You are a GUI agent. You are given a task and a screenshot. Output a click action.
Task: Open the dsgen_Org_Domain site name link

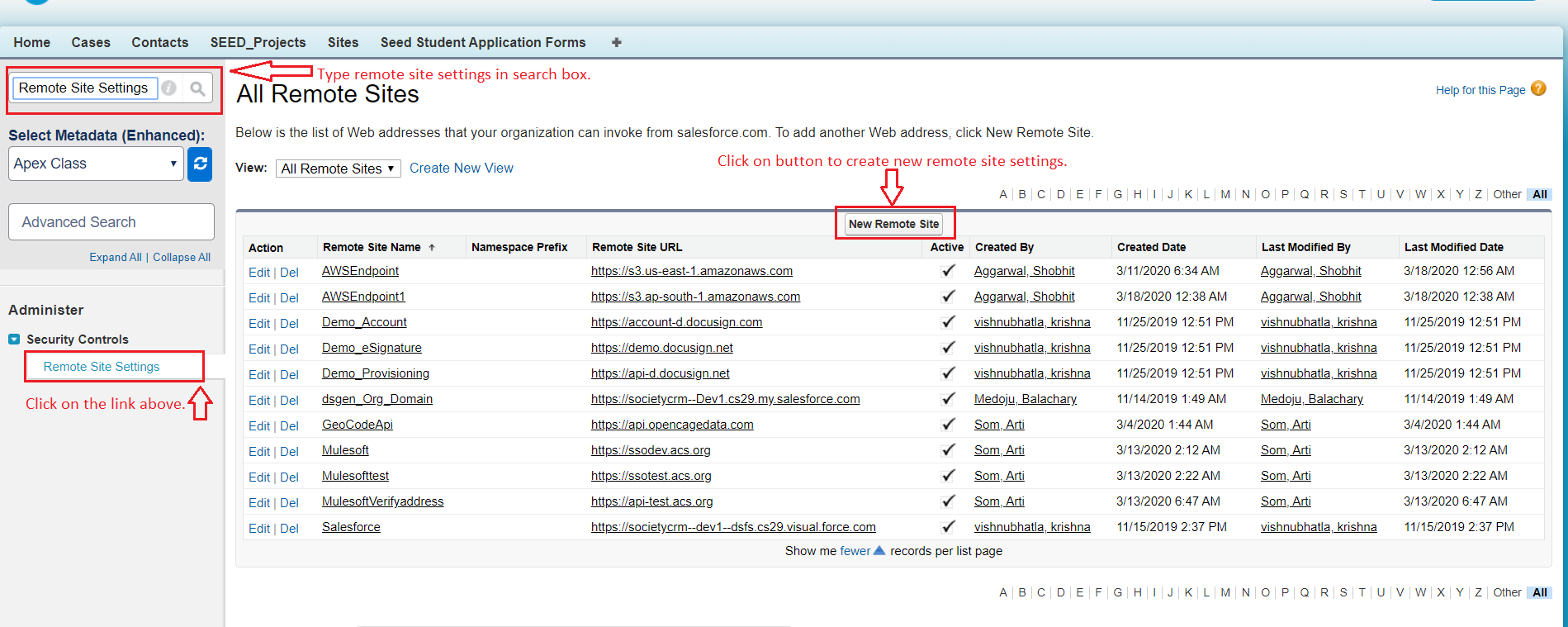click(x=377, y=399)
